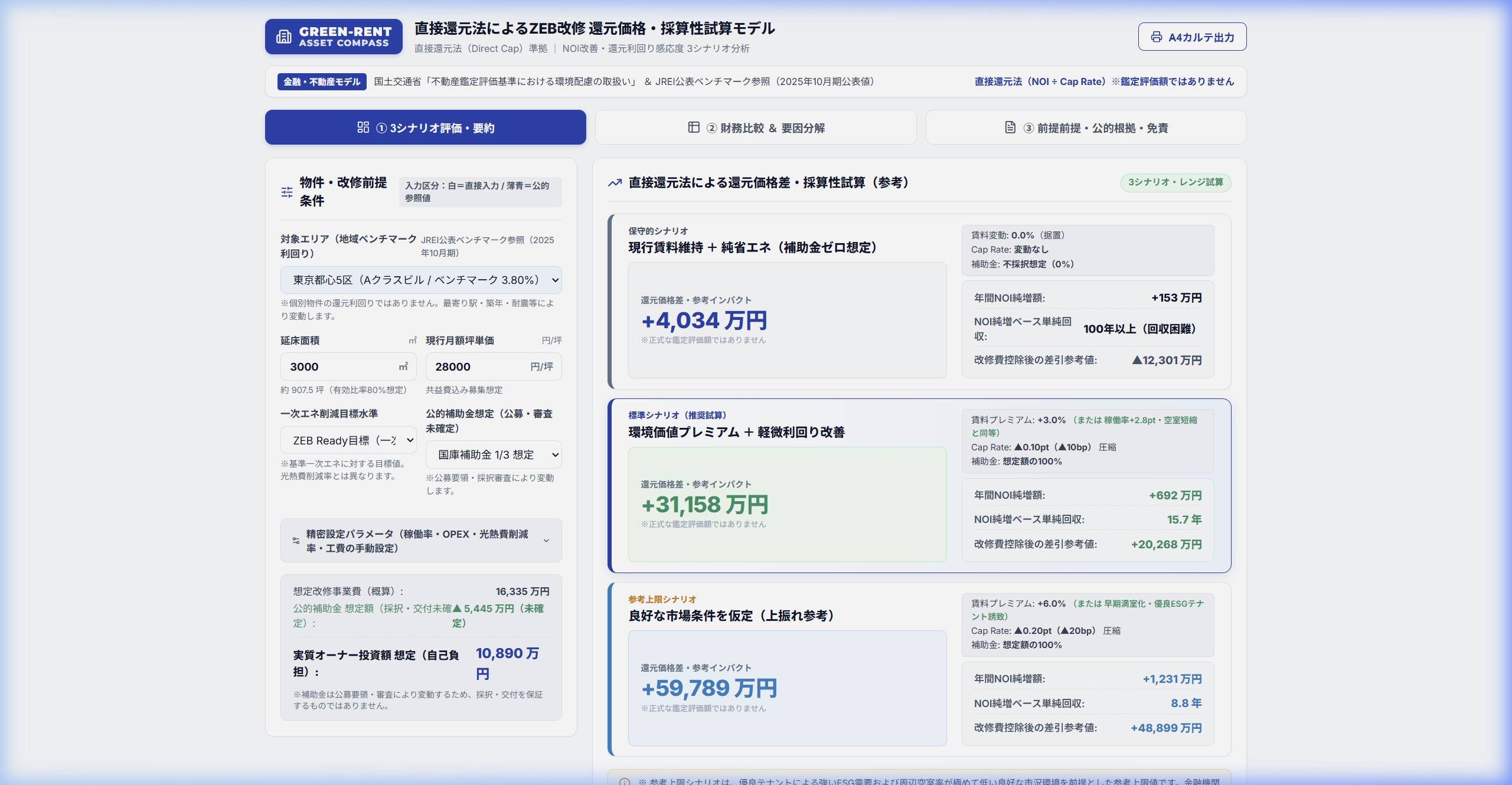Click the table icon on 財務比較 tab

pos(694,127)
